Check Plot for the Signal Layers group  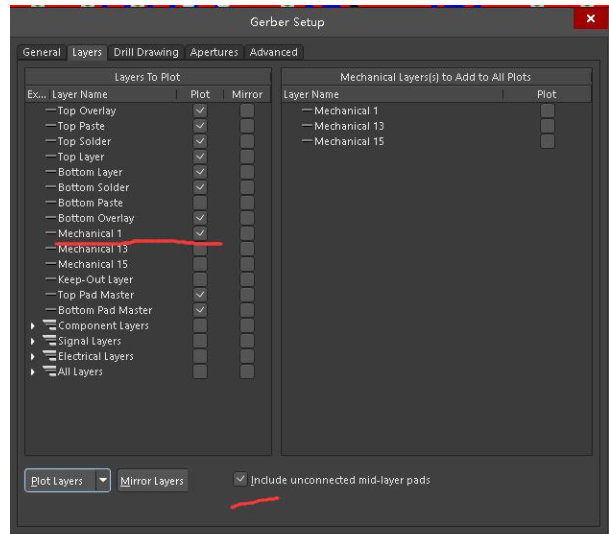[x=200, y=341]
